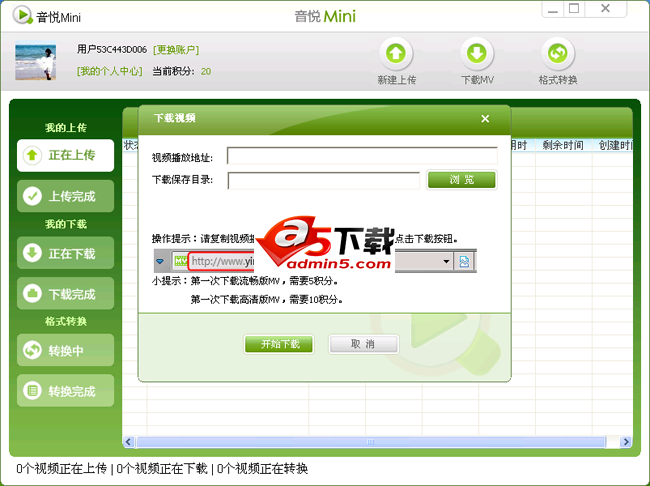This screenshot has width=650, height=486.
Task: Close the 下载视频 dialog with X
Action: pyautogui.click(x=485, y=119)
